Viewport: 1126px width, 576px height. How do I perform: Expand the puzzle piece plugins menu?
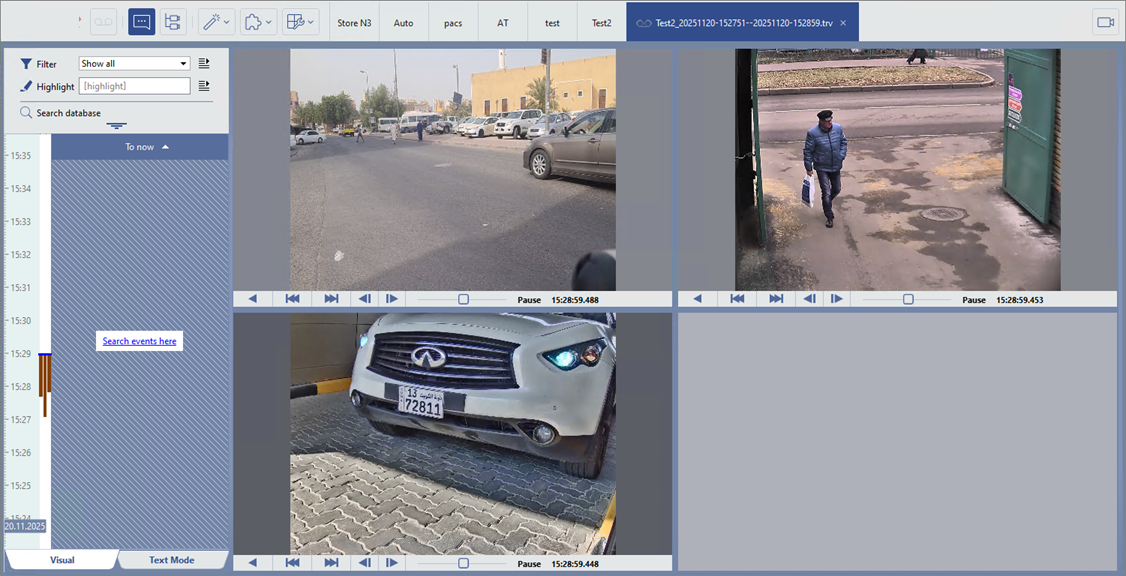pos(258,22)
